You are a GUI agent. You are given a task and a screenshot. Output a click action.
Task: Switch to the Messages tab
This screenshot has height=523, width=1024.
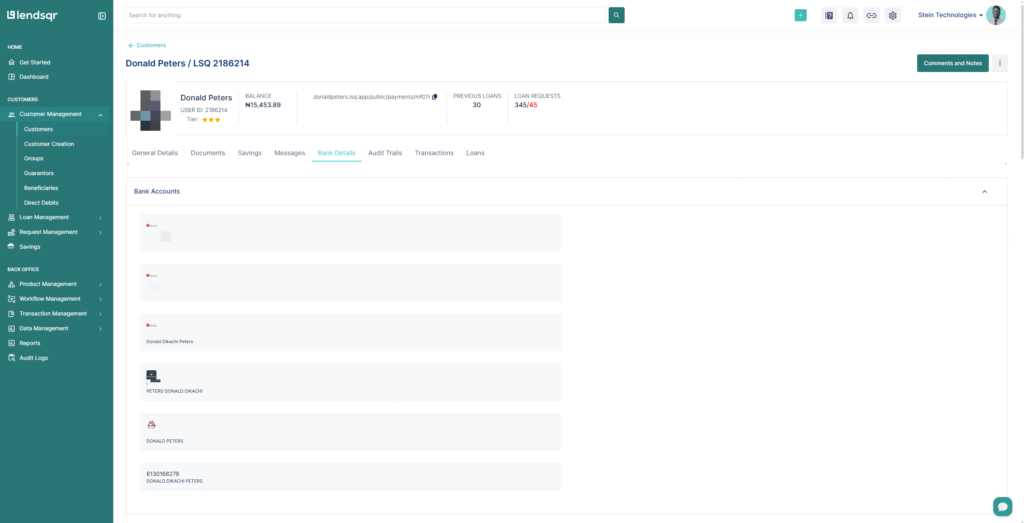pyautogui.click(x=289, y=153)
